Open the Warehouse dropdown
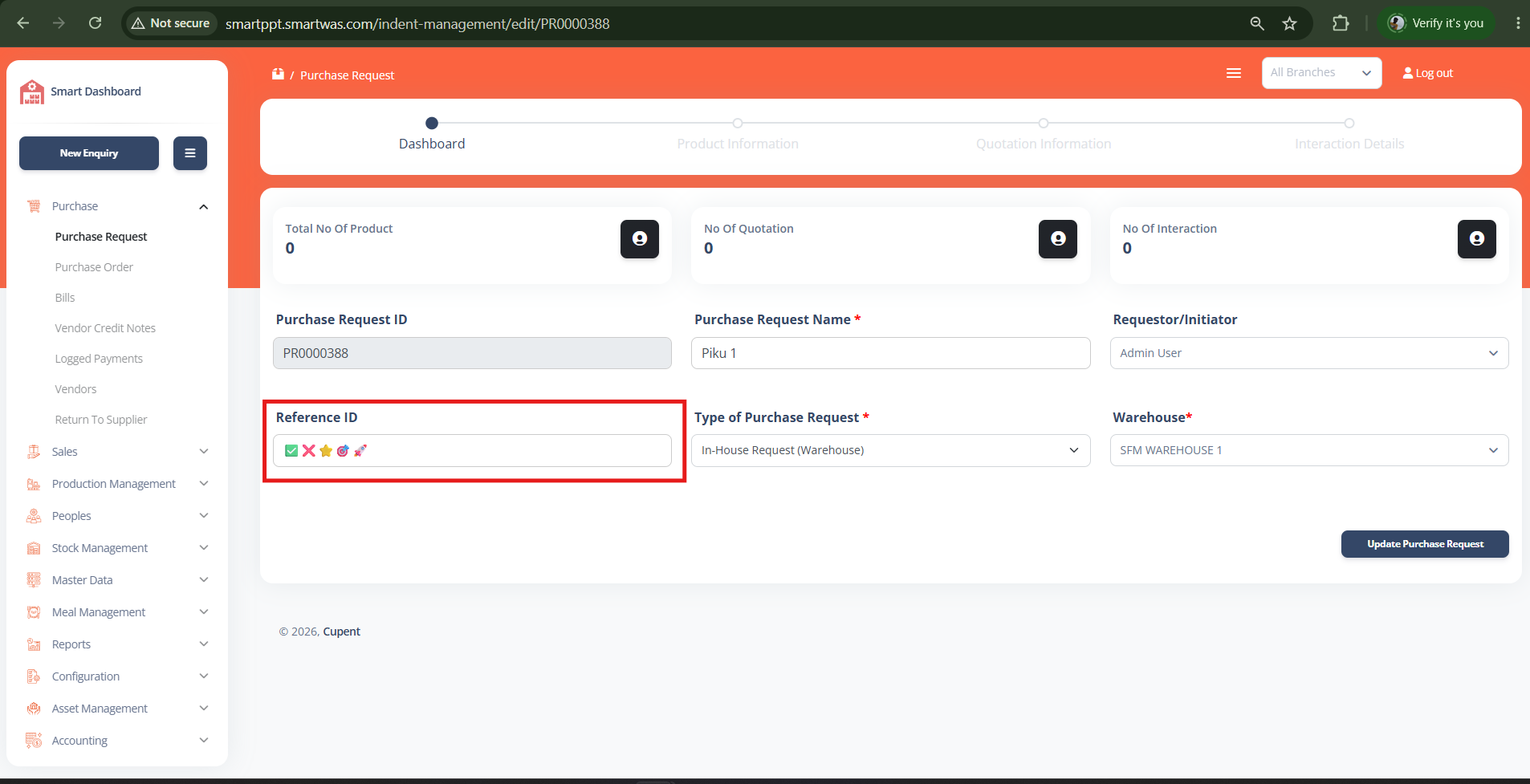 tap(1308, 450)
